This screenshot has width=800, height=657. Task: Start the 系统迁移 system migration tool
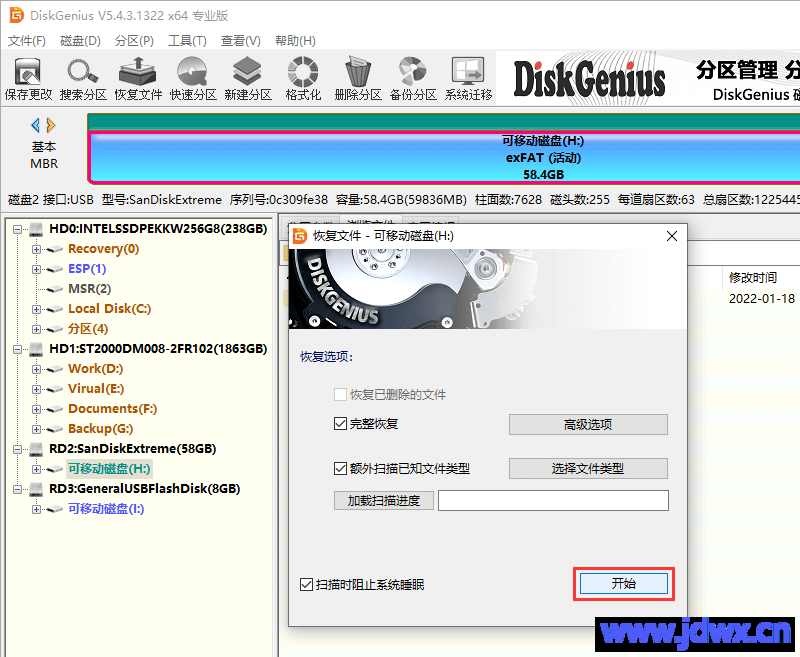pos(468,79)
